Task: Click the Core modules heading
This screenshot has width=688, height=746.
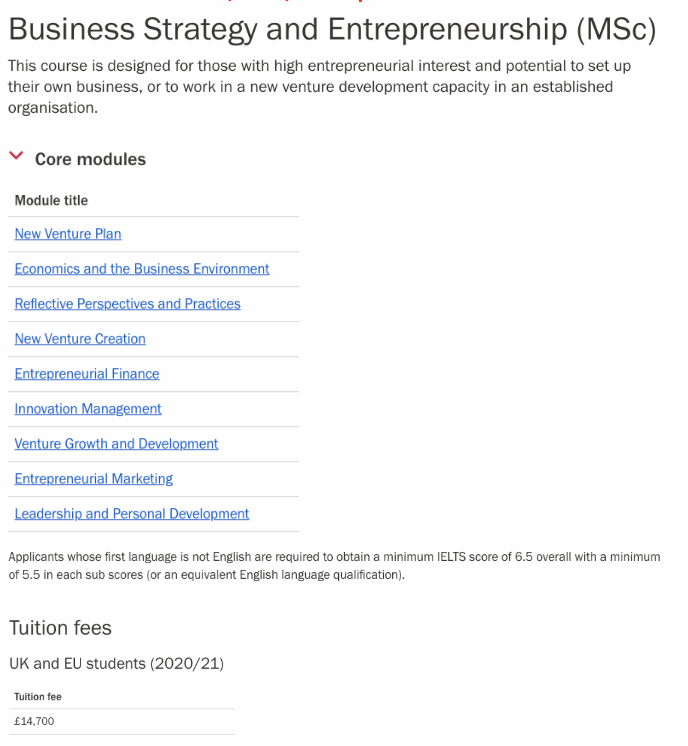Action: 90,159
